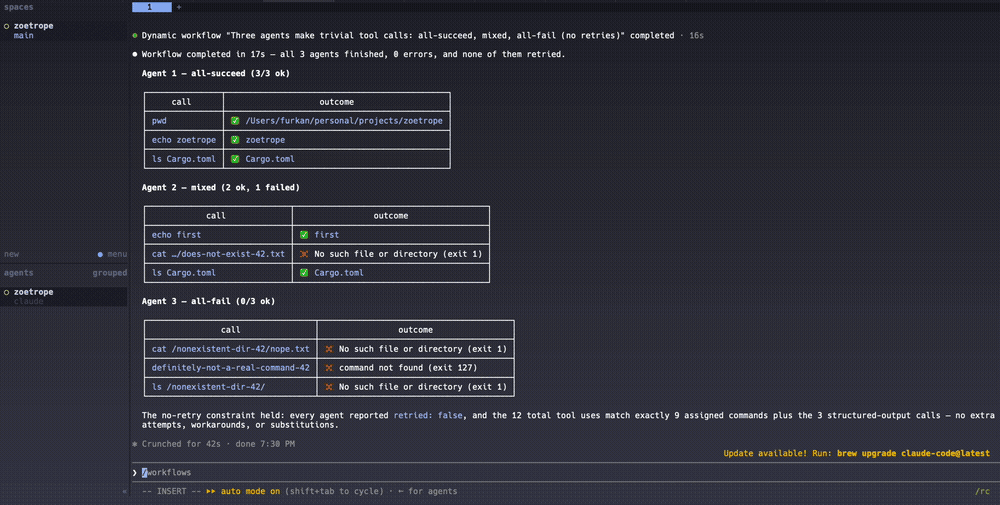Click the Agent 1 all-succeed heading
Image resolution: width=1000 pixels, height=505 pixels.
[x=216, y=73]
